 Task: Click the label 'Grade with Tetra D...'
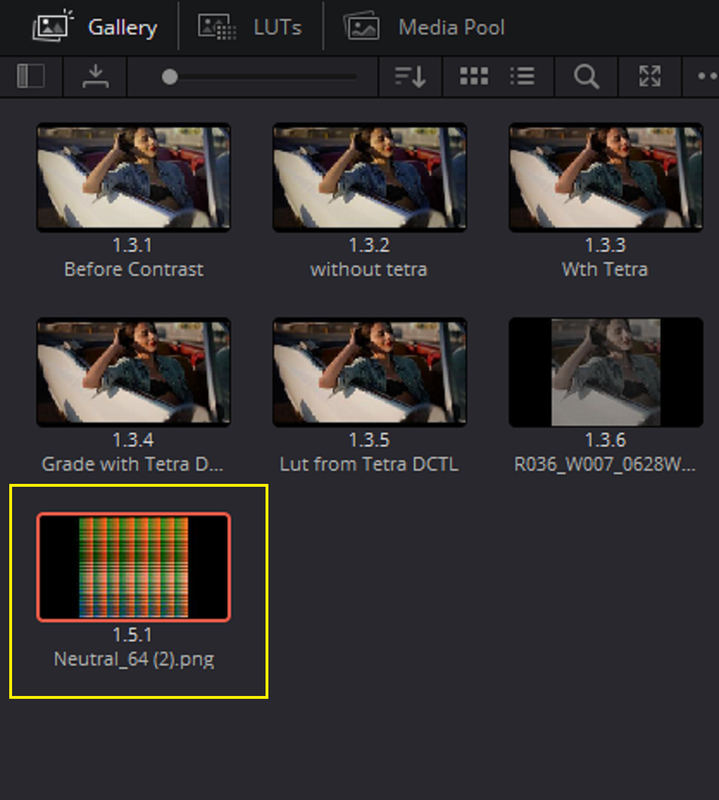click(x=133, y=464)
